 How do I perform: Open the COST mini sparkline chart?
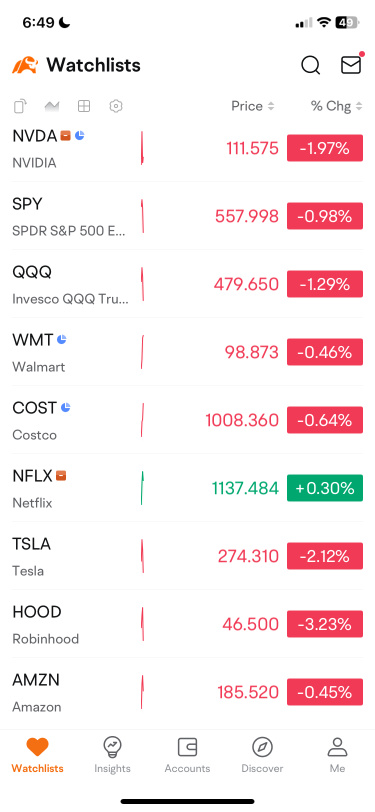[x=142, y=420]
